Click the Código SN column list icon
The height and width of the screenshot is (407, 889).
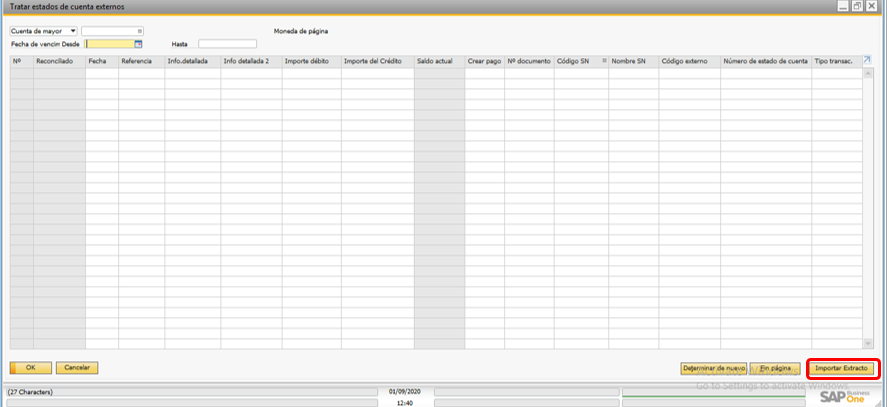[604, 61]
